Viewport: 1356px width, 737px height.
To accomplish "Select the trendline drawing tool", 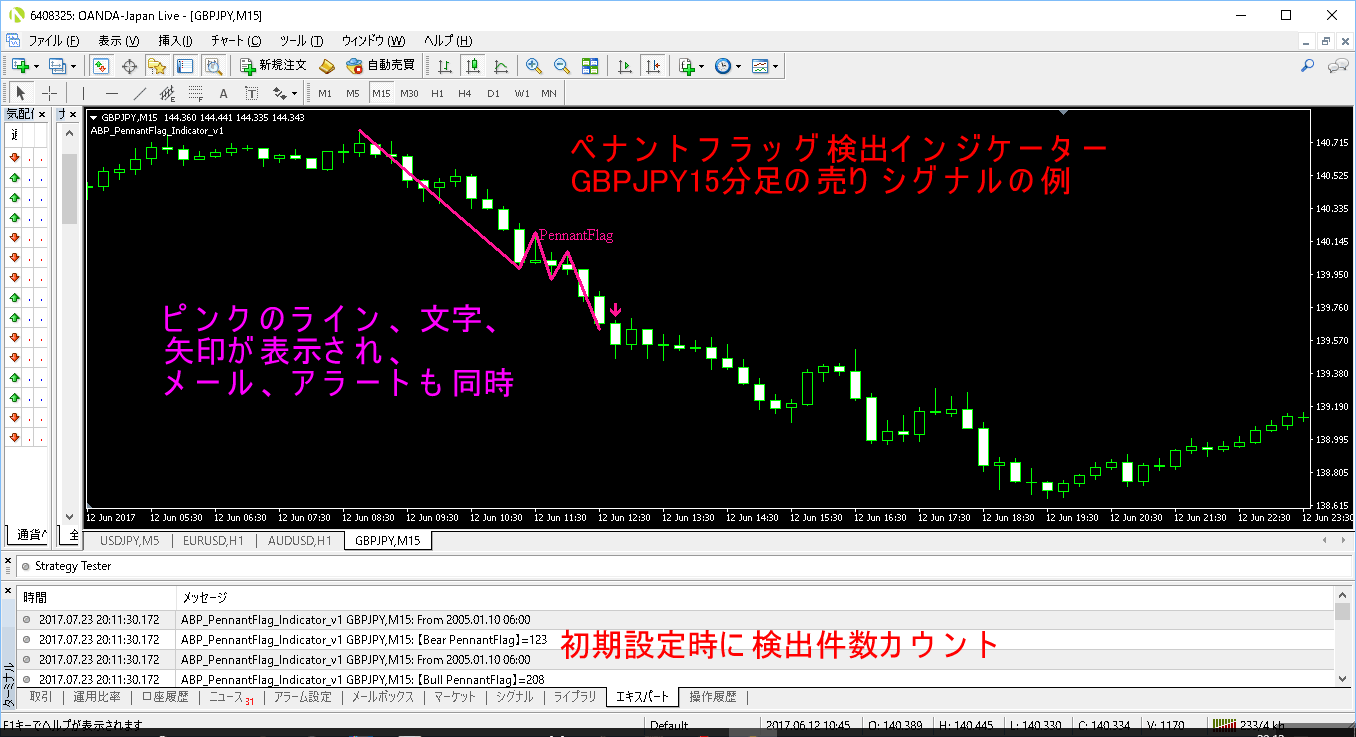I will [140, 93].
